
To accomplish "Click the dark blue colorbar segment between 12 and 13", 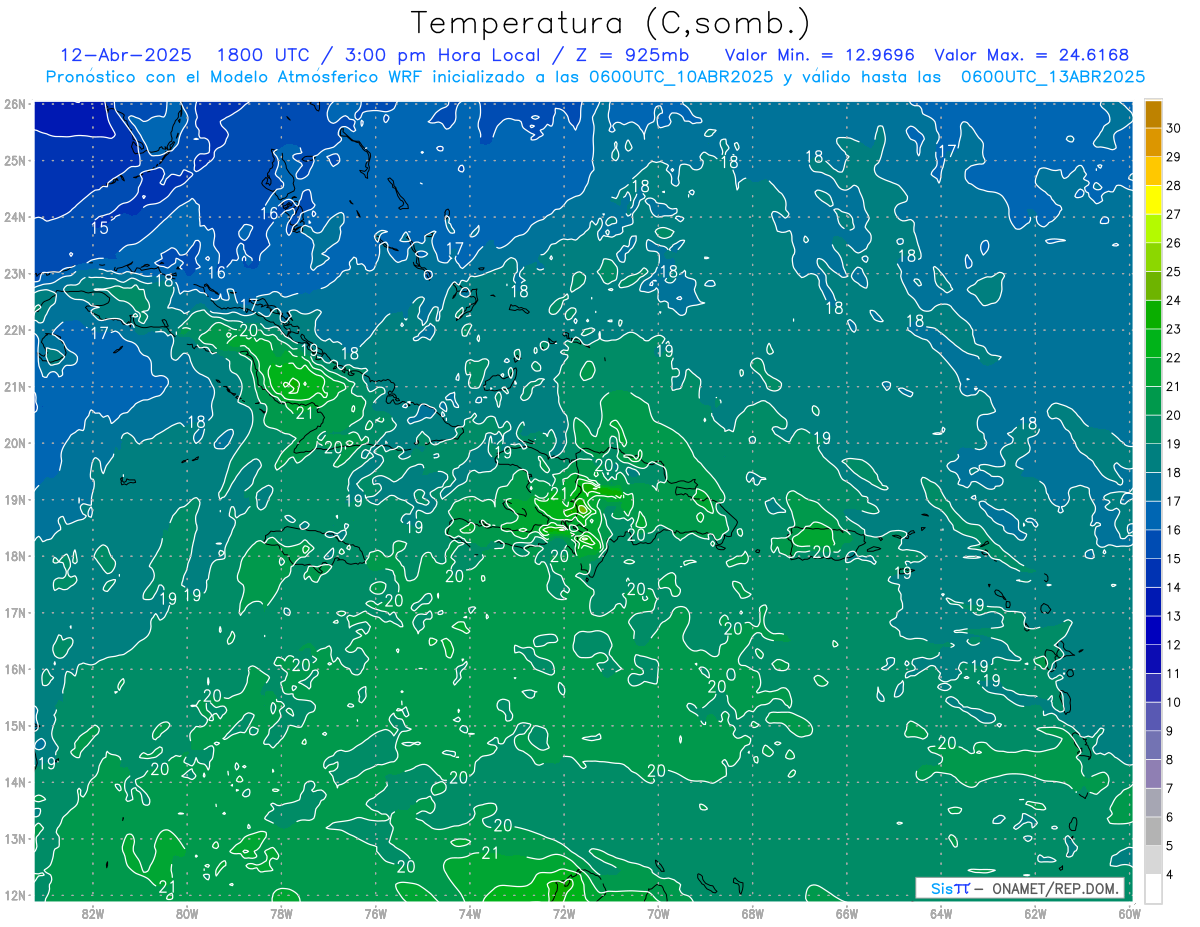I will click(1153, 630).
